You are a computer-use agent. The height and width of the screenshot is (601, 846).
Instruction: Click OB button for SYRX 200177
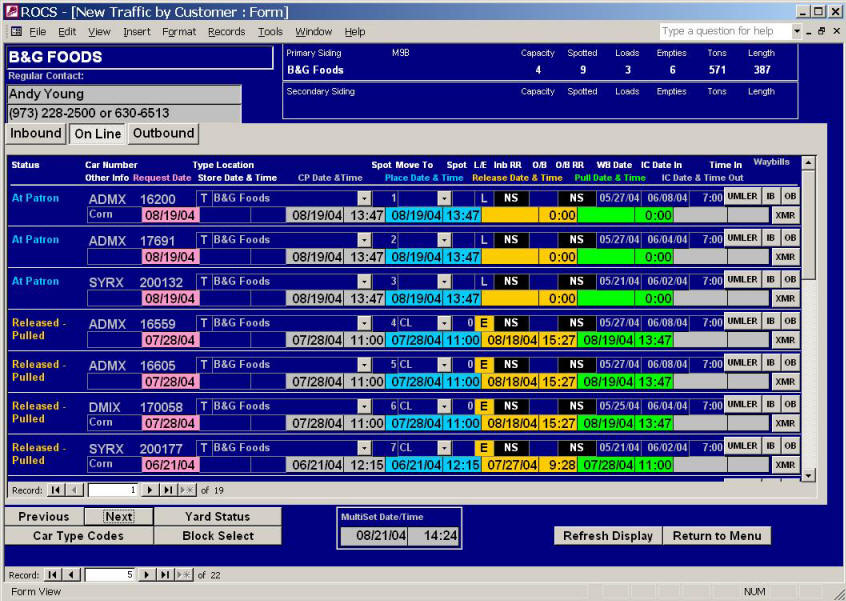tap(789, 446)
